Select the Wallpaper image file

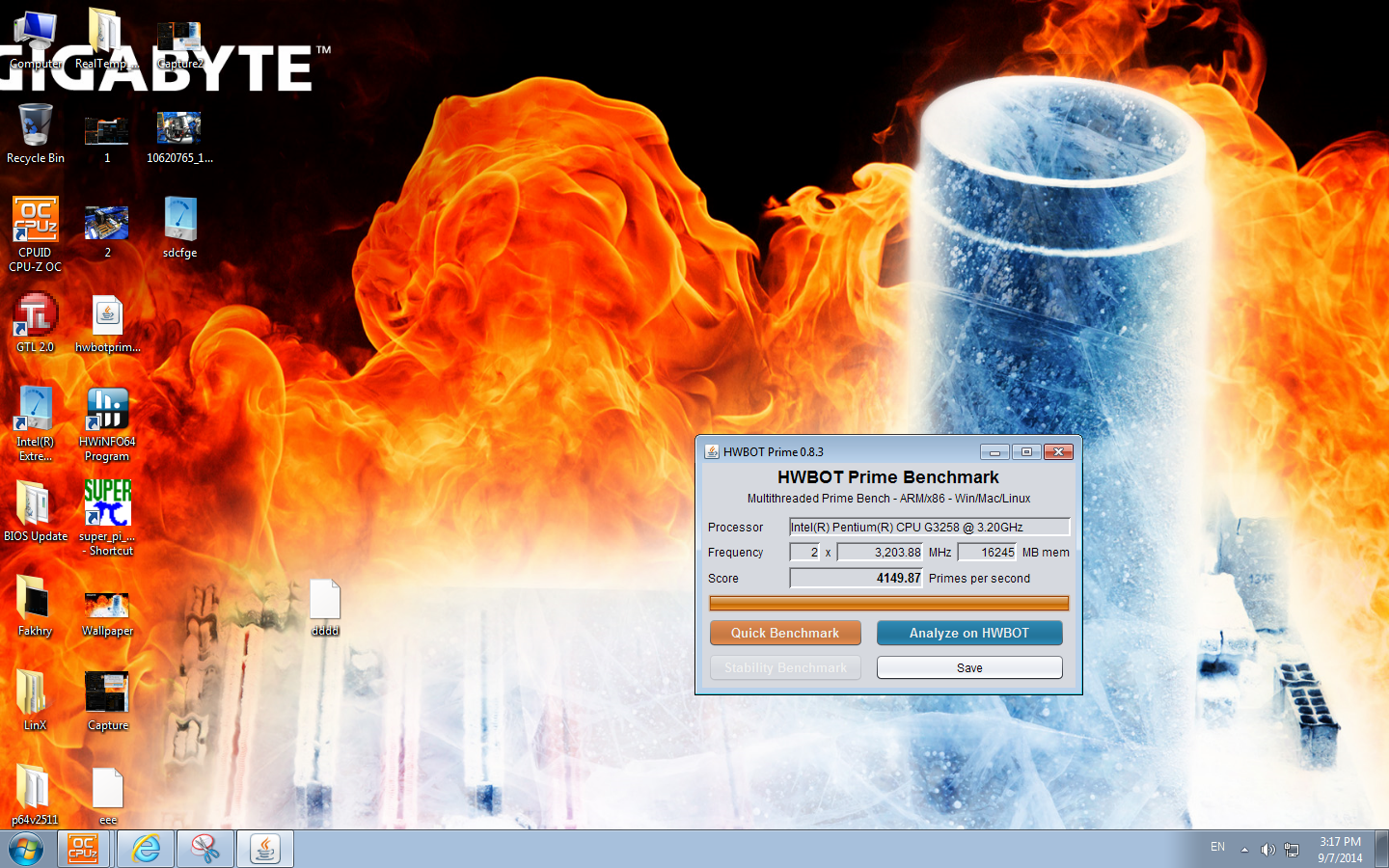(x=107, y=613)
